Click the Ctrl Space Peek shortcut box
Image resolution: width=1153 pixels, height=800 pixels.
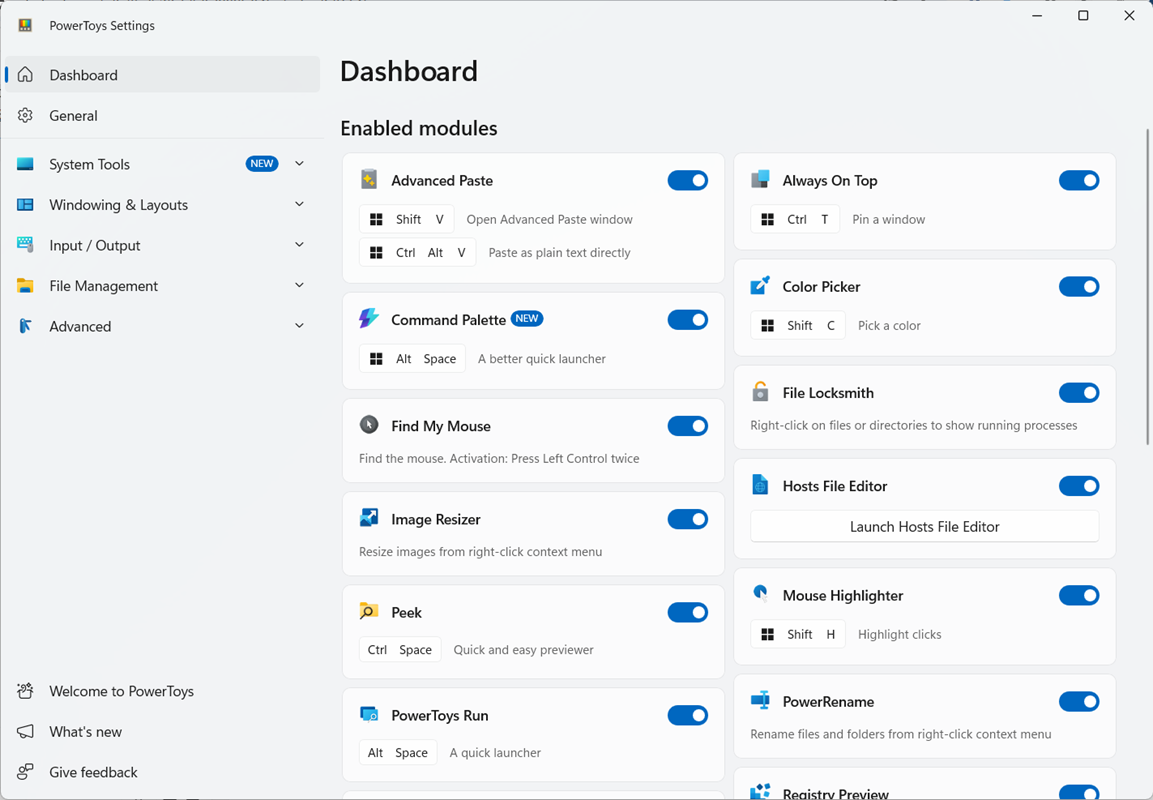(x=400, y=649)
